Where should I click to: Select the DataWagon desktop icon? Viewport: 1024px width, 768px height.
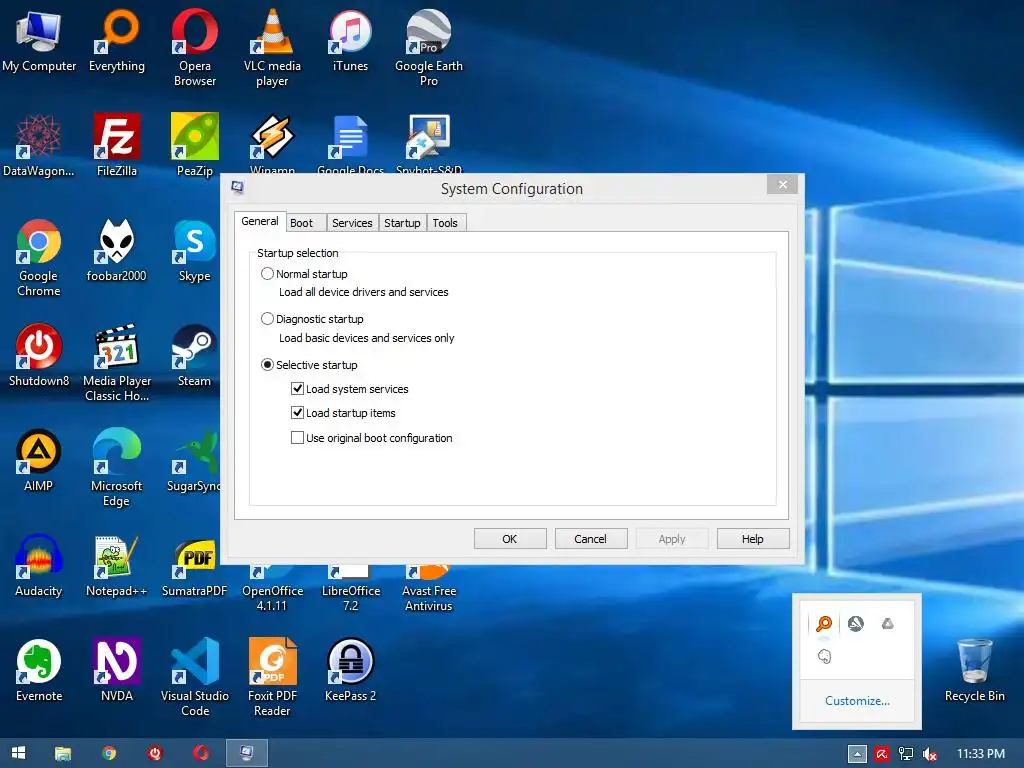[39, 145]
